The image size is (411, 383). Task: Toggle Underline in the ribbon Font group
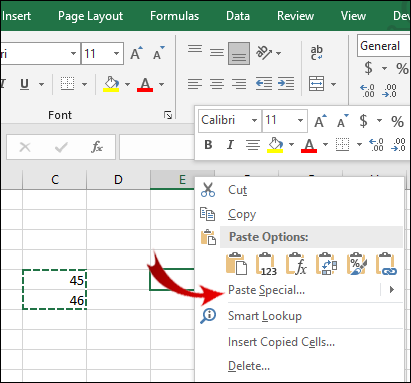(x=24, y=84)
